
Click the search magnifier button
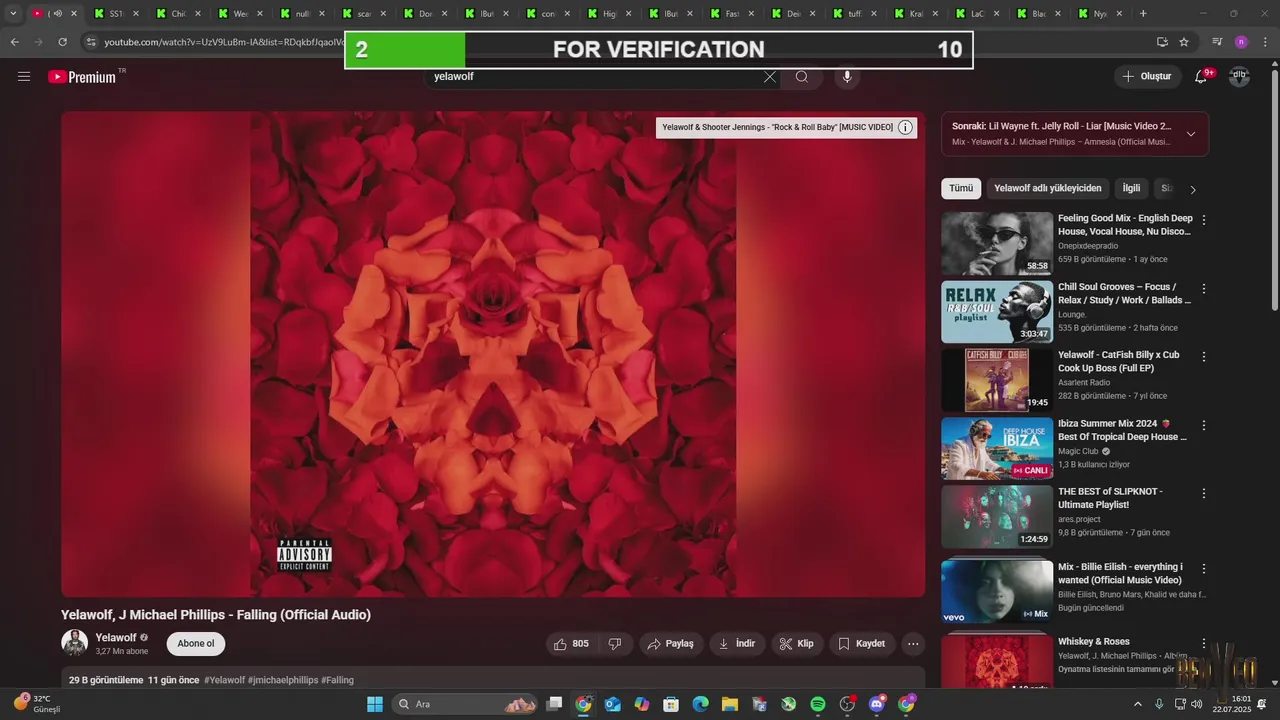[802, 77]
